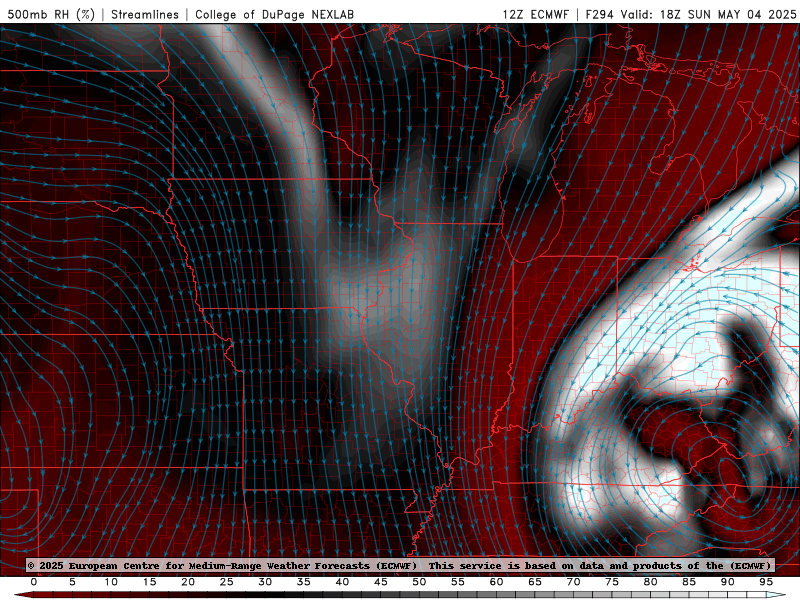Click the "500mb RH (%)" title text

click(x=51, y=15)
